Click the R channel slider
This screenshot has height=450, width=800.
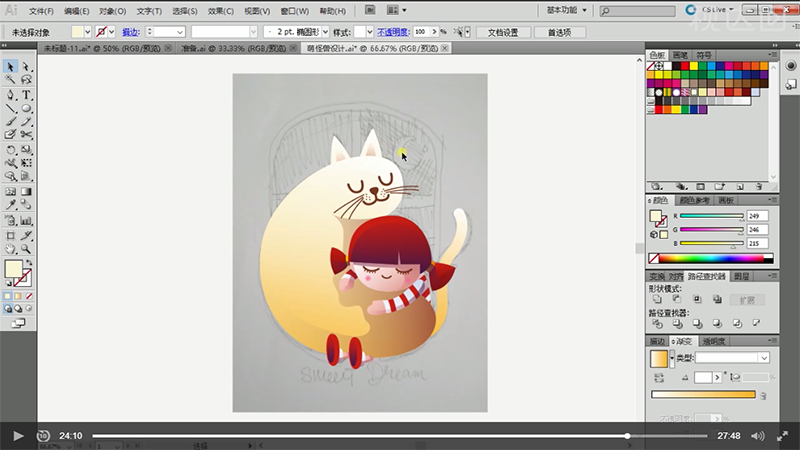[x=712, y=216]
